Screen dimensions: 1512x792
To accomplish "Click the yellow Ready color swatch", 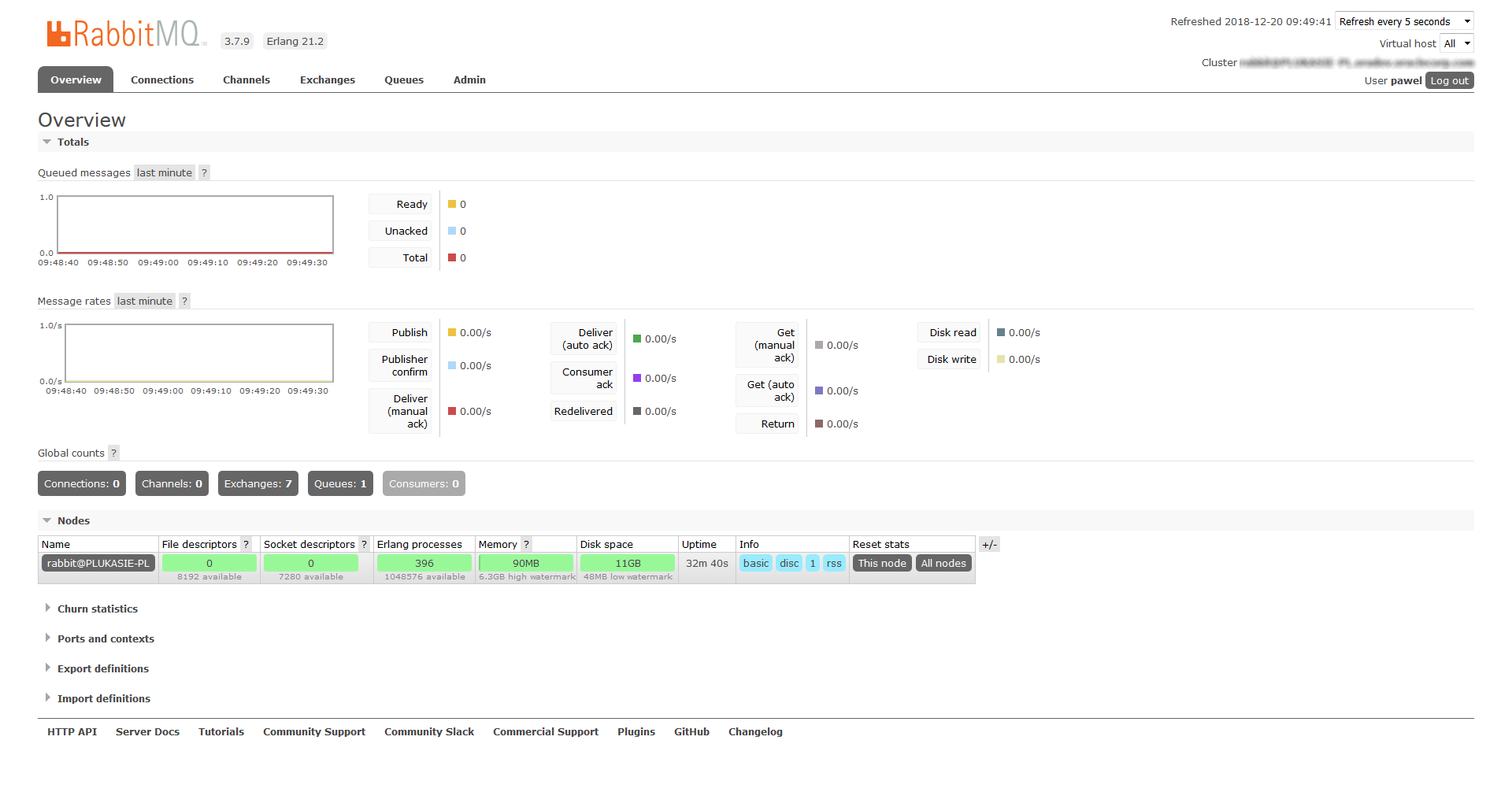I will (452, 204).
